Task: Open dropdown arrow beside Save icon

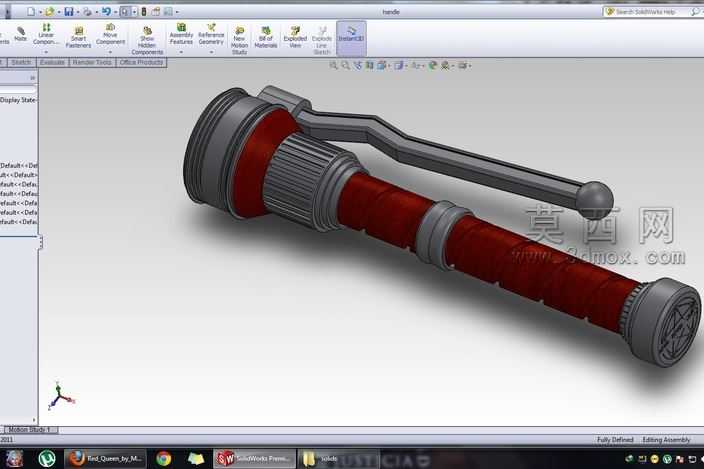Action: (78, 12)
